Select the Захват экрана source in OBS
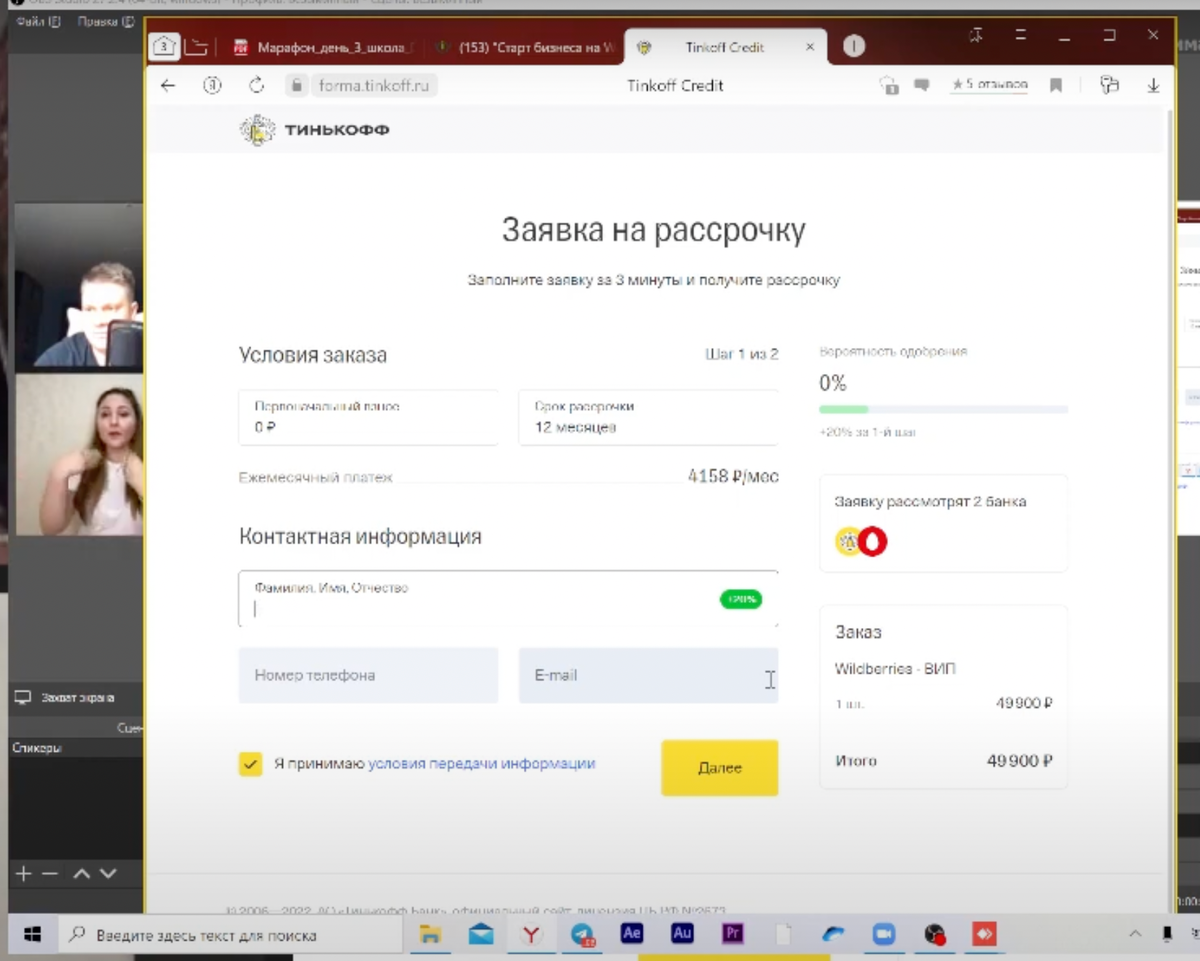This screenshot has width=1200, height=961. pos(64,698)
